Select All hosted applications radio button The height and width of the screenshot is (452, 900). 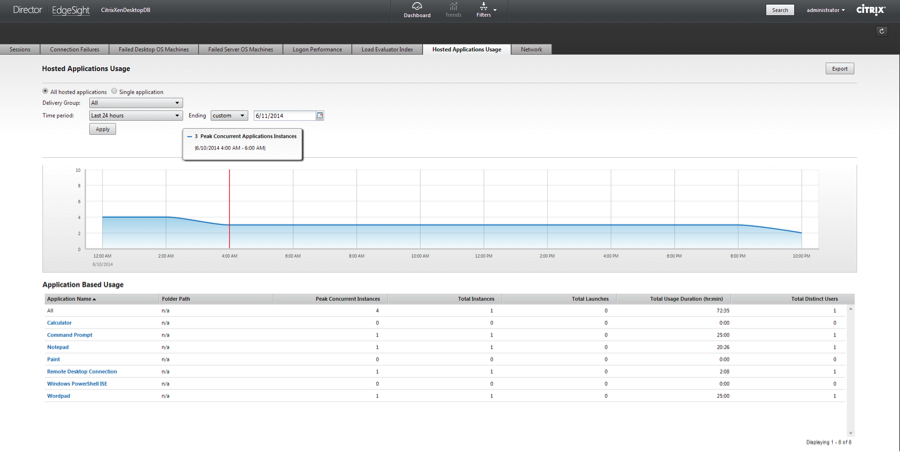click(45, 91)
